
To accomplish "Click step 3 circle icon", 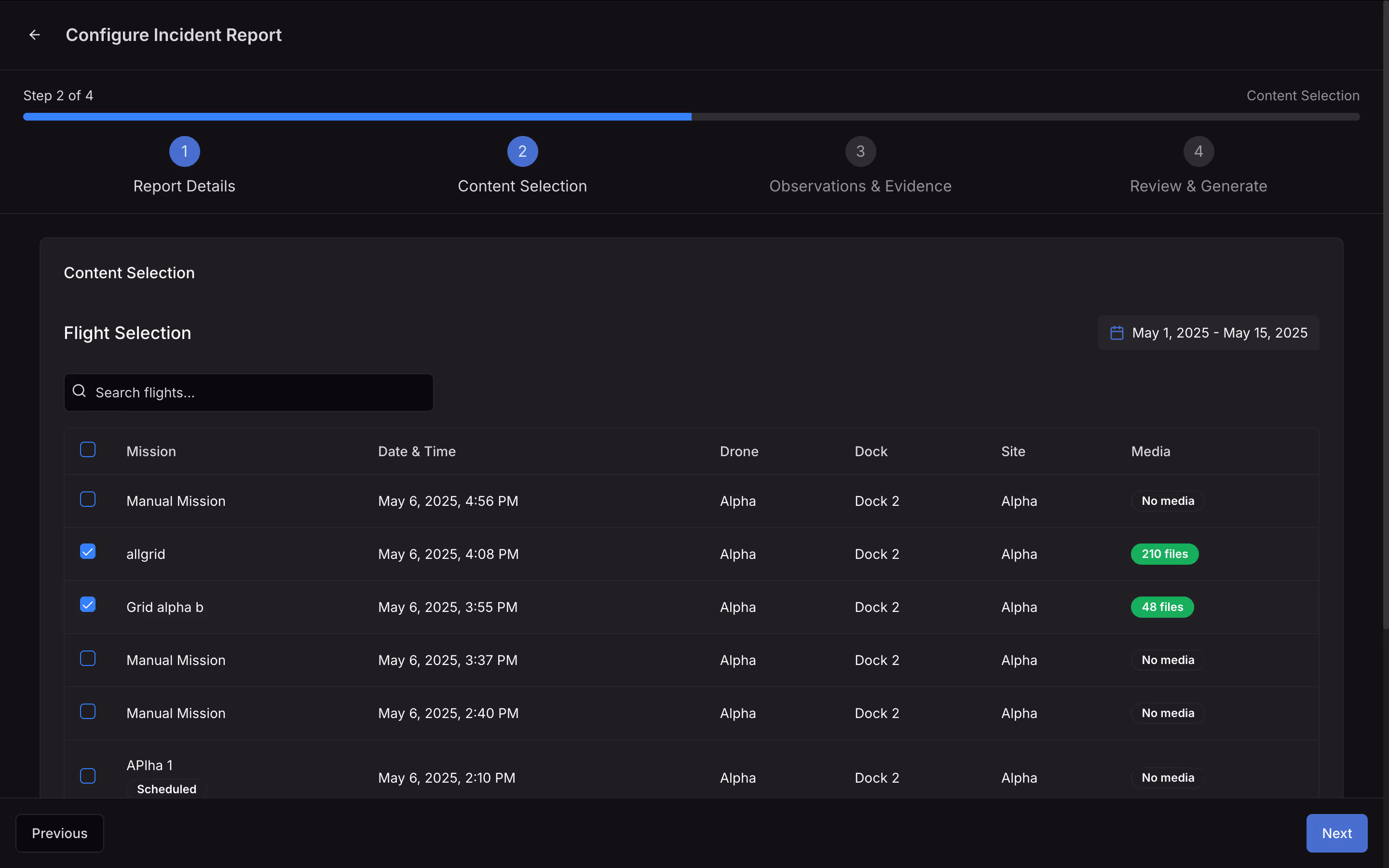I will [x=860, y=151].
